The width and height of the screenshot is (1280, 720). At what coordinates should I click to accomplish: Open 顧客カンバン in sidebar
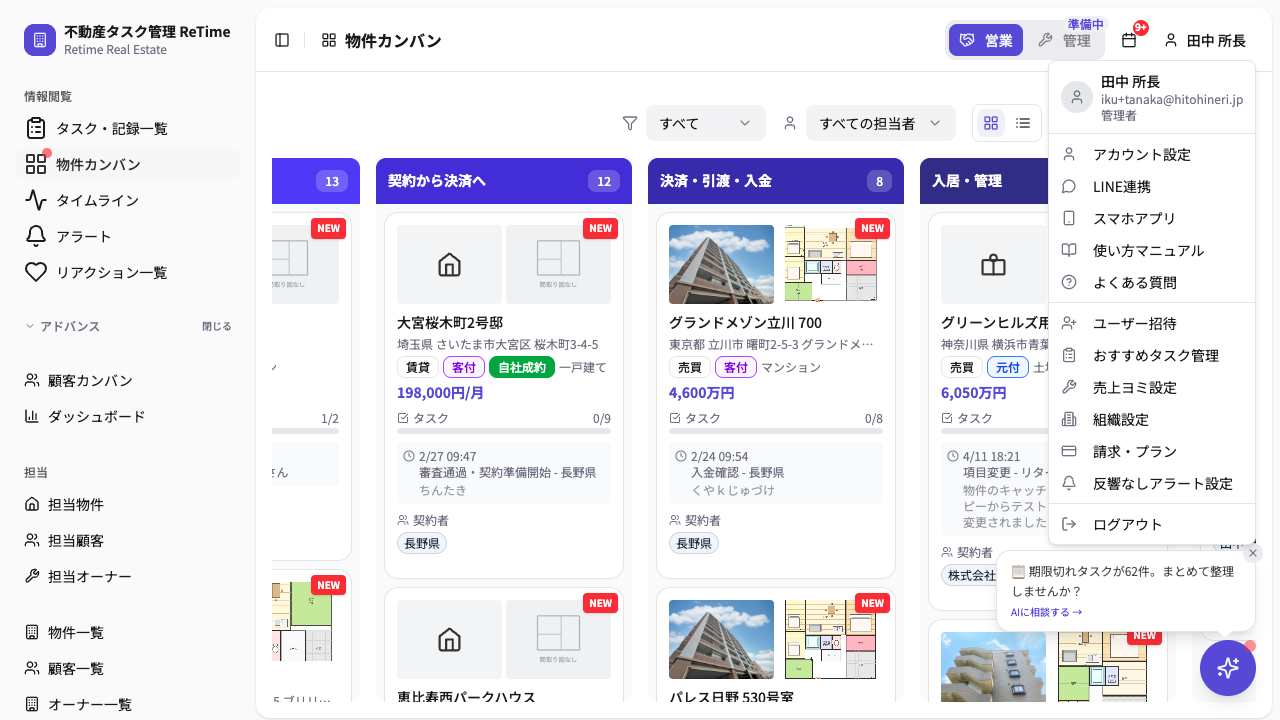(128, 380)
